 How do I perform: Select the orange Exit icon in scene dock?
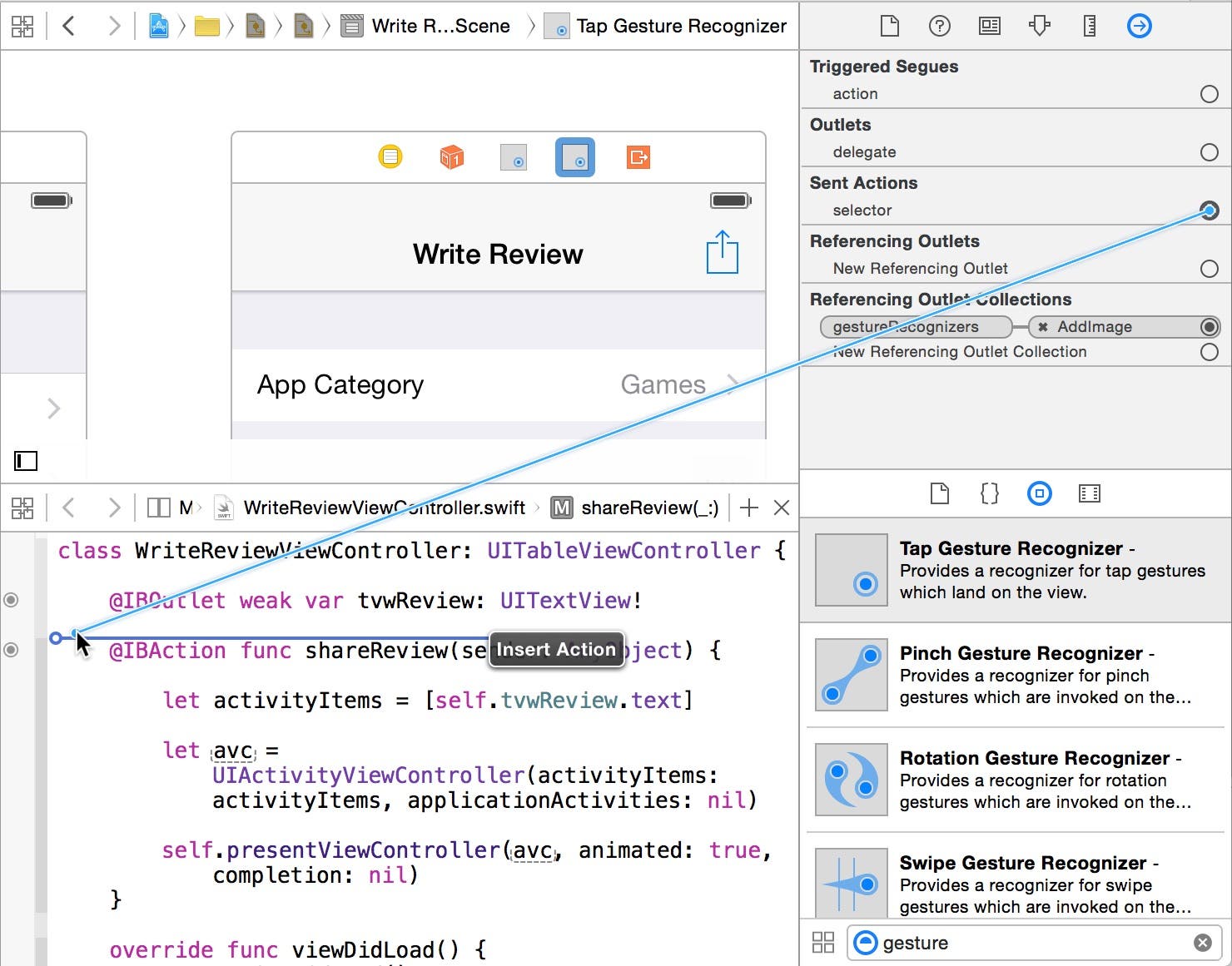point(638,156)
